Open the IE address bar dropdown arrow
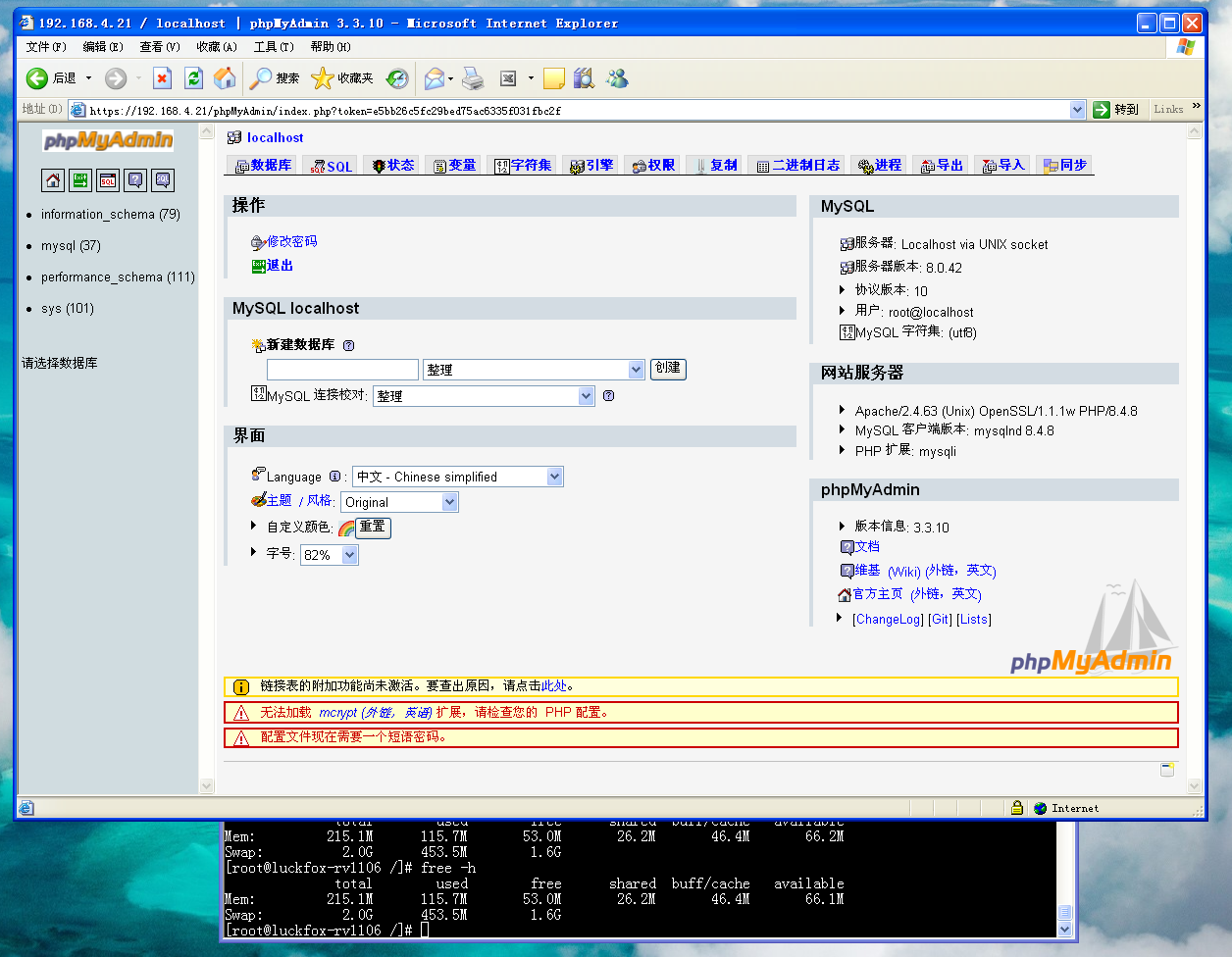 point(1077,110)
